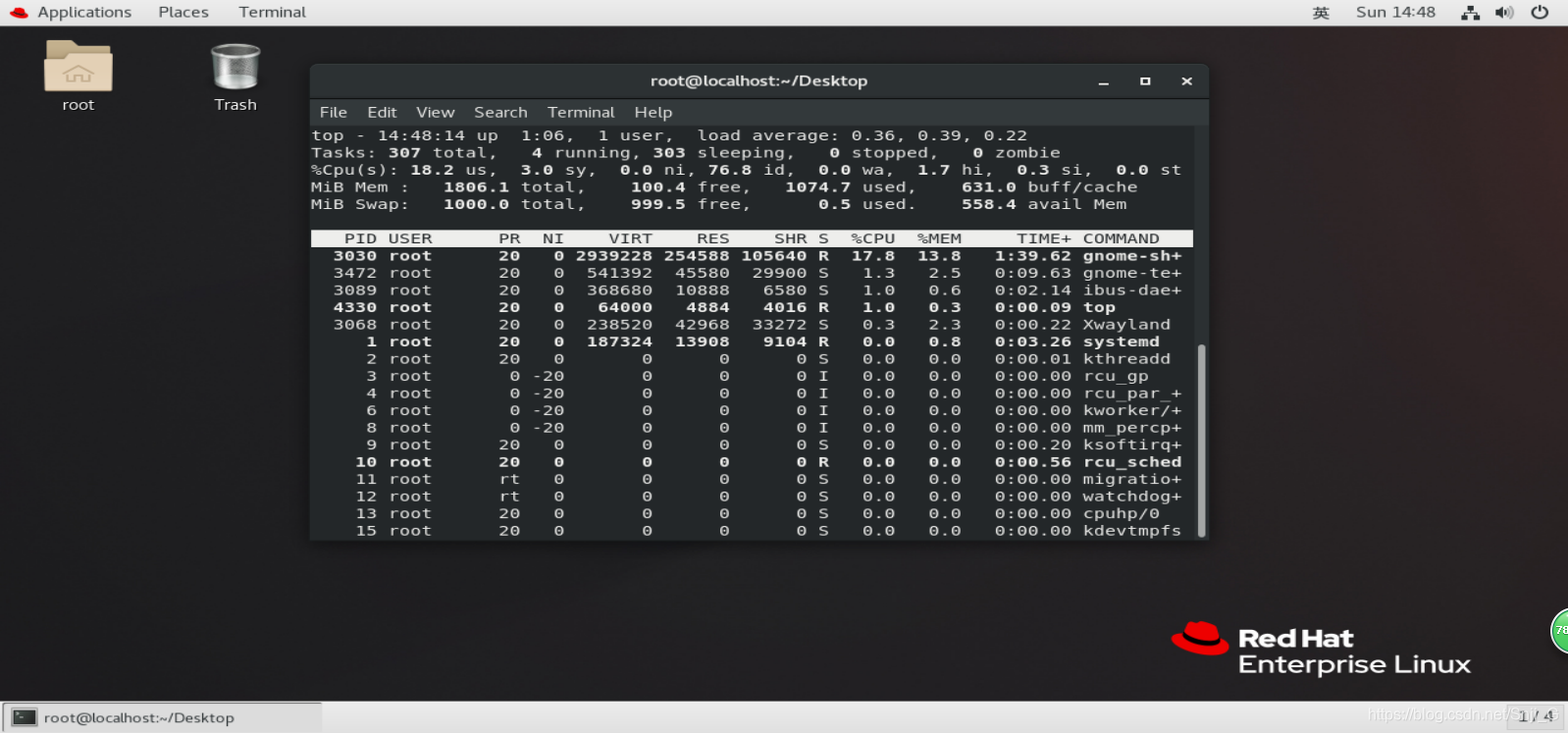Open the Search menu in terminal
The width and height of the screenshot is (1568, 733).
[500, 113]
